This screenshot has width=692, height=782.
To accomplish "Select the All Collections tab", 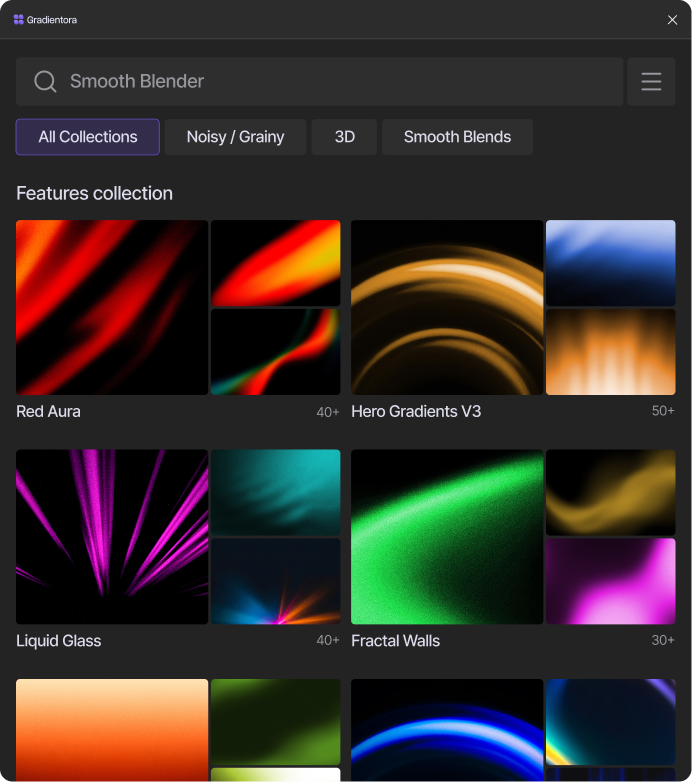I will [88, 137].
